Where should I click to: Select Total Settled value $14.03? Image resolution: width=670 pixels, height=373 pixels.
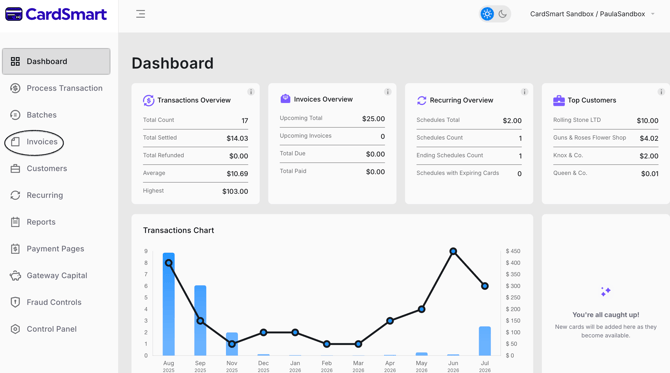(237, 138)
